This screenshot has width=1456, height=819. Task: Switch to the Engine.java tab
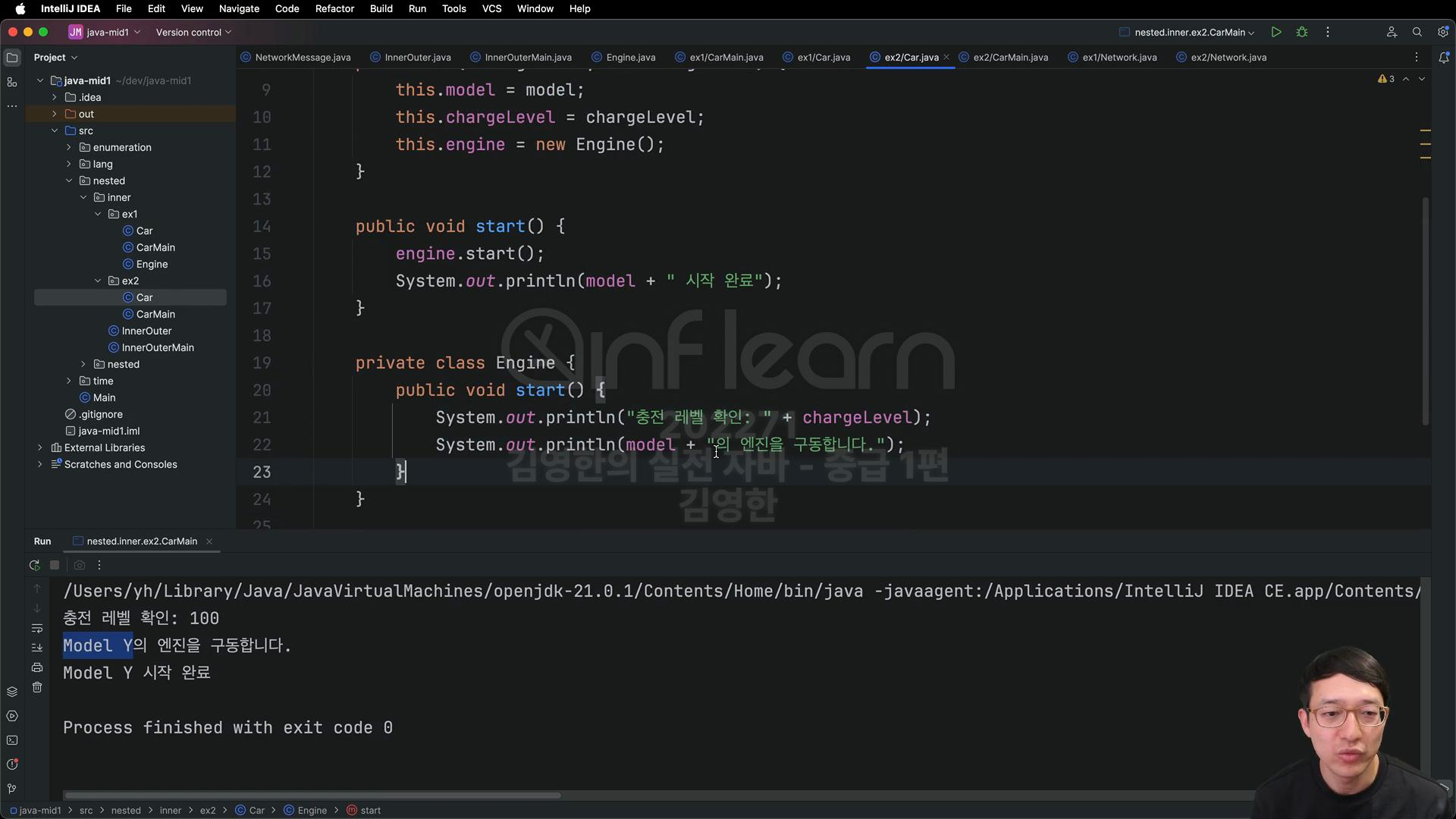click(x=623, y=58)
